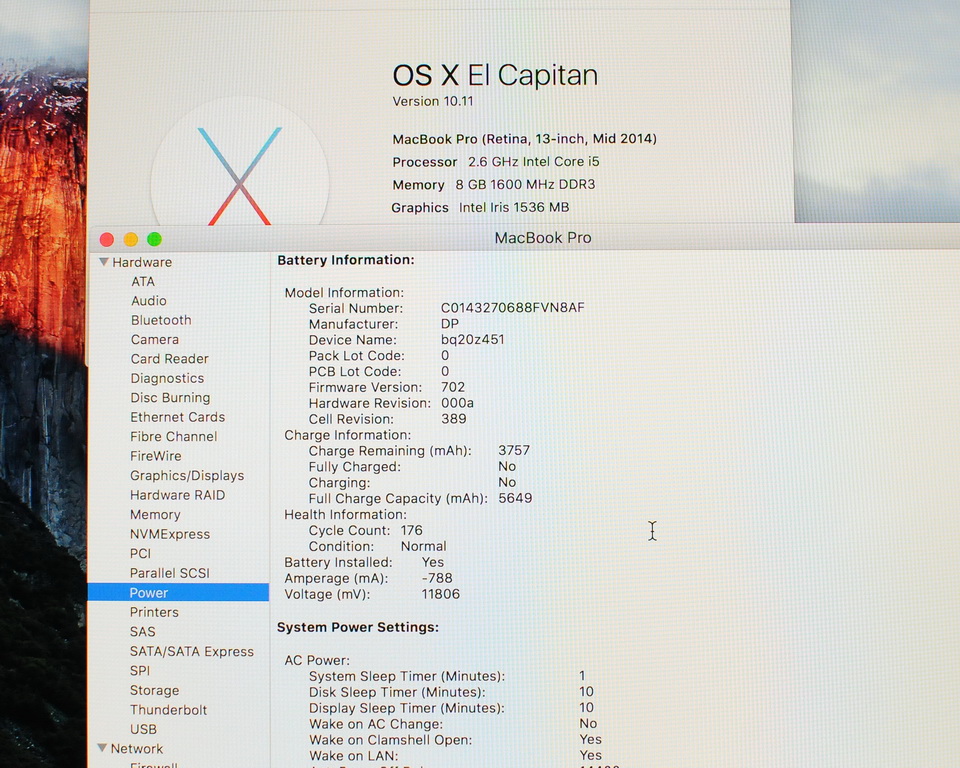Select Memory in the sidebar
960x768 pixels.
[x=155, y=514]
